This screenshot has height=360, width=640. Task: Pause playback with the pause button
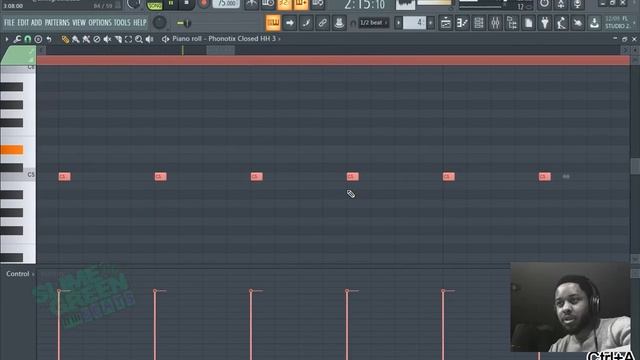(x=171, y=4)
